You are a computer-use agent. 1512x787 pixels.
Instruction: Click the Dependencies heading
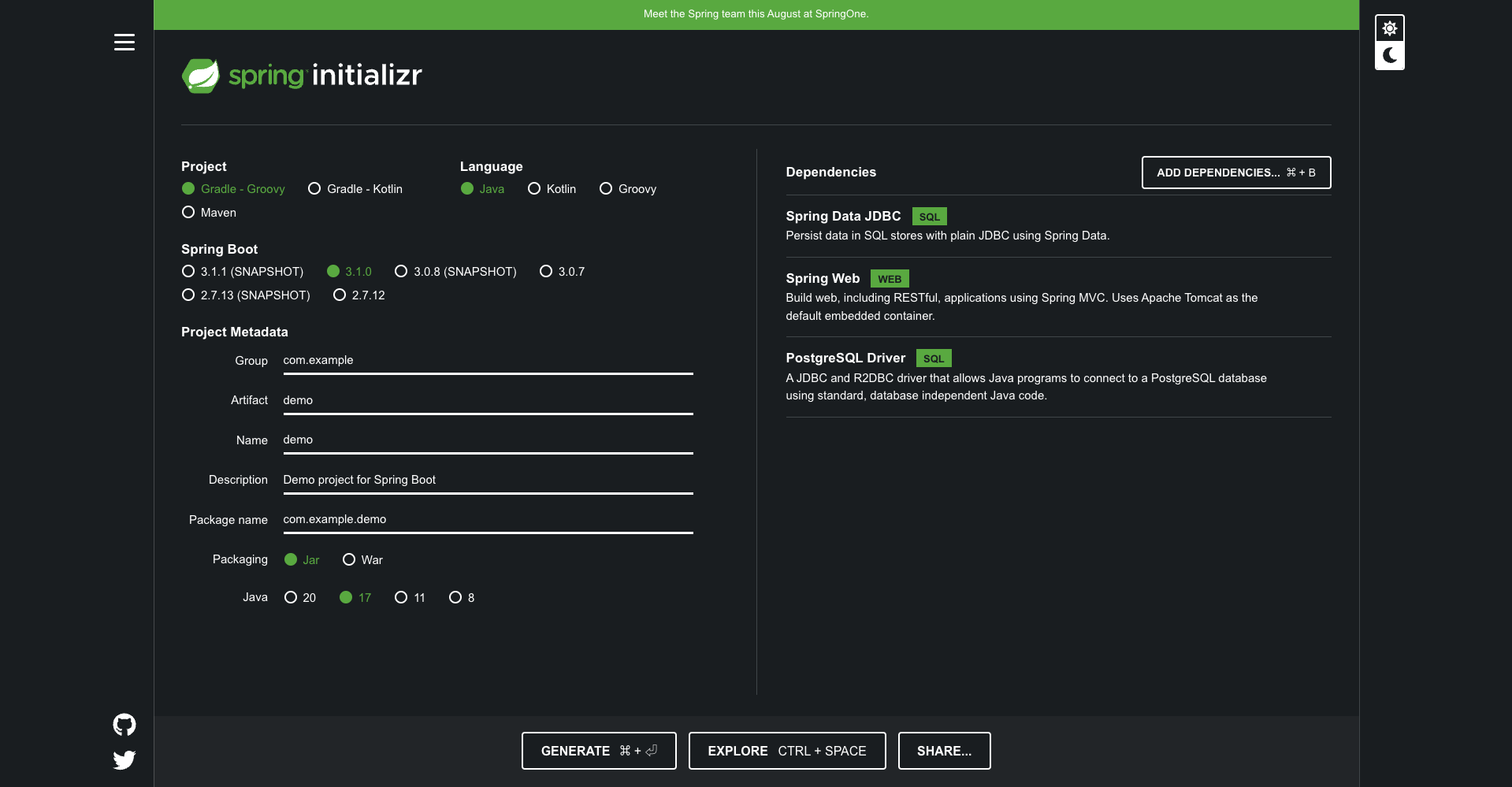(830, 173)
